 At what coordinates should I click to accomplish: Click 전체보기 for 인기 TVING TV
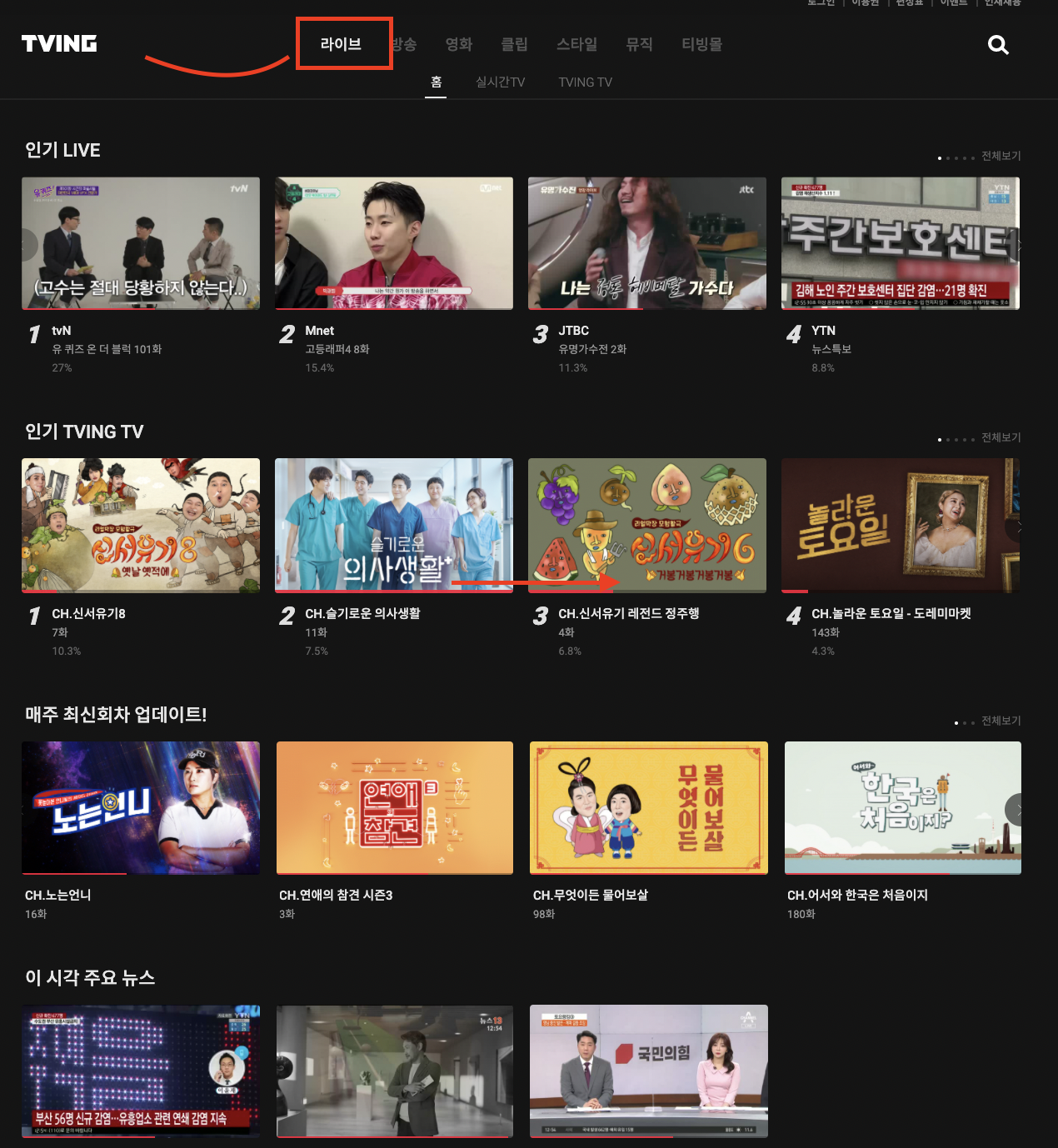(1001, 437)
